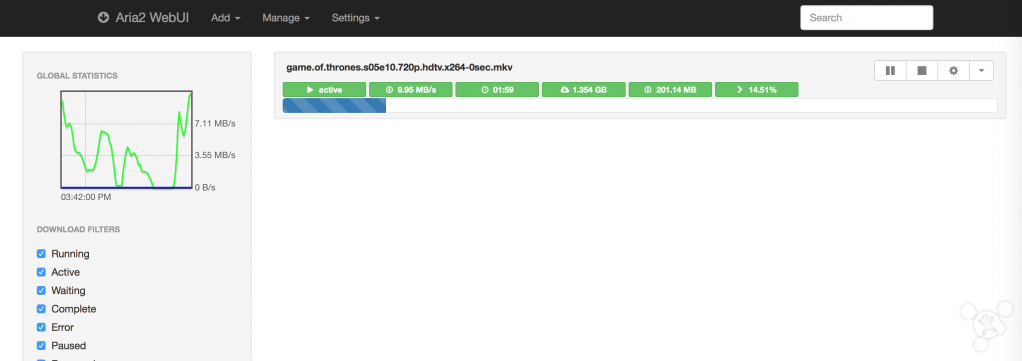Click the 01:59 remaining time badge
The height and width of the screenshot is (361, 1022).
(497, 90)
